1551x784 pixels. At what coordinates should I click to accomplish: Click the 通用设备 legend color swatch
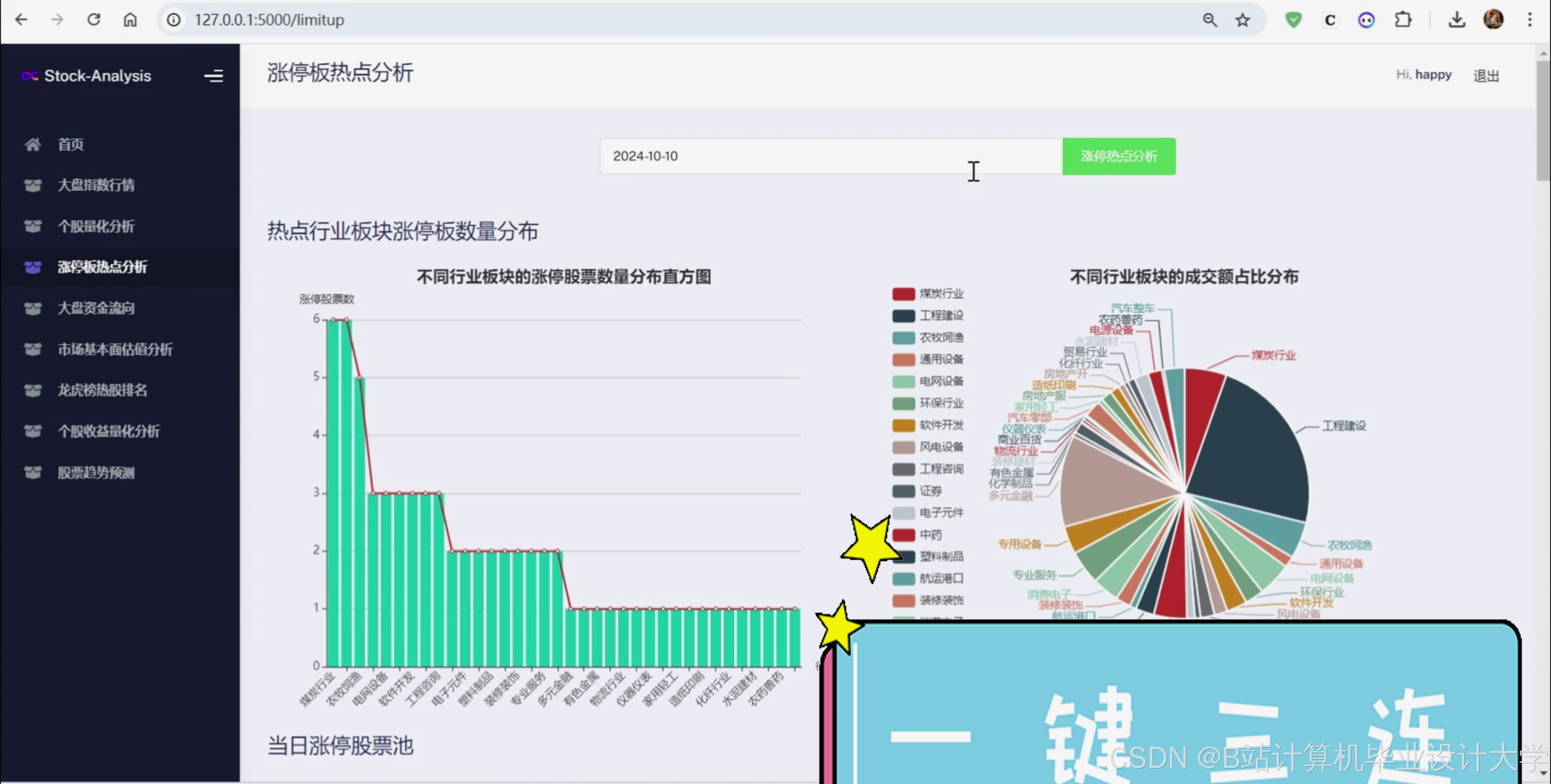click(x=903, y=359)
